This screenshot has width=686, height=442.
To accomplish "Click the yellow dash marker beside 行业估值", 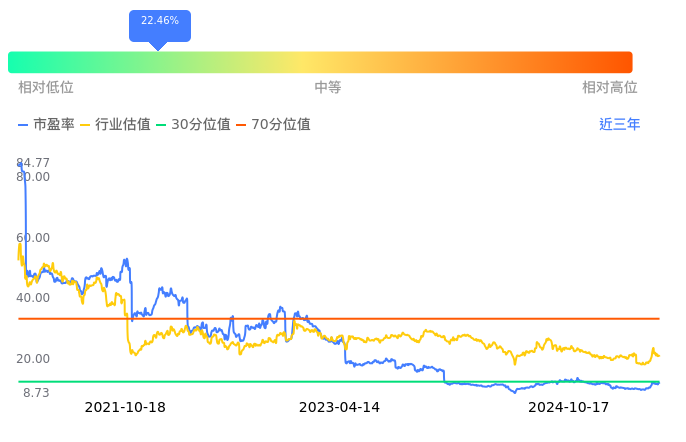I will click(85, 125).
